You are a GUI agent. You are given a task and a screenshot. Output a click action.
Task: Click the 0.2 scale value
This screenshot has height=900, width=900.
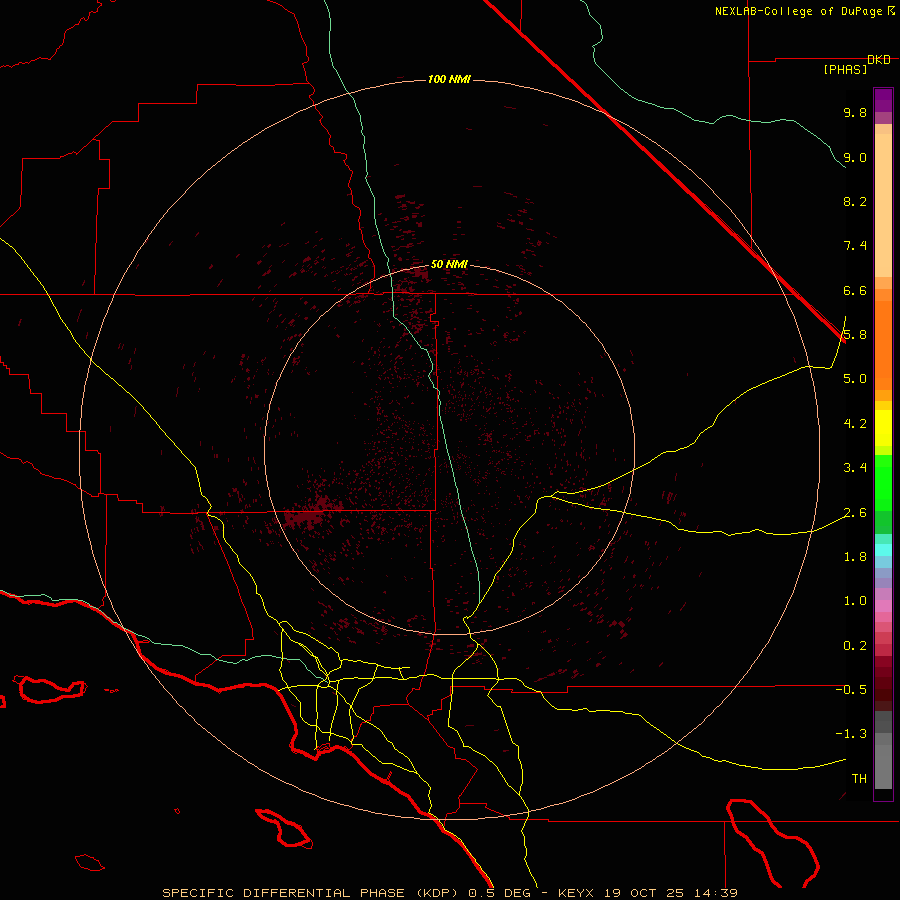click(855, 646)
